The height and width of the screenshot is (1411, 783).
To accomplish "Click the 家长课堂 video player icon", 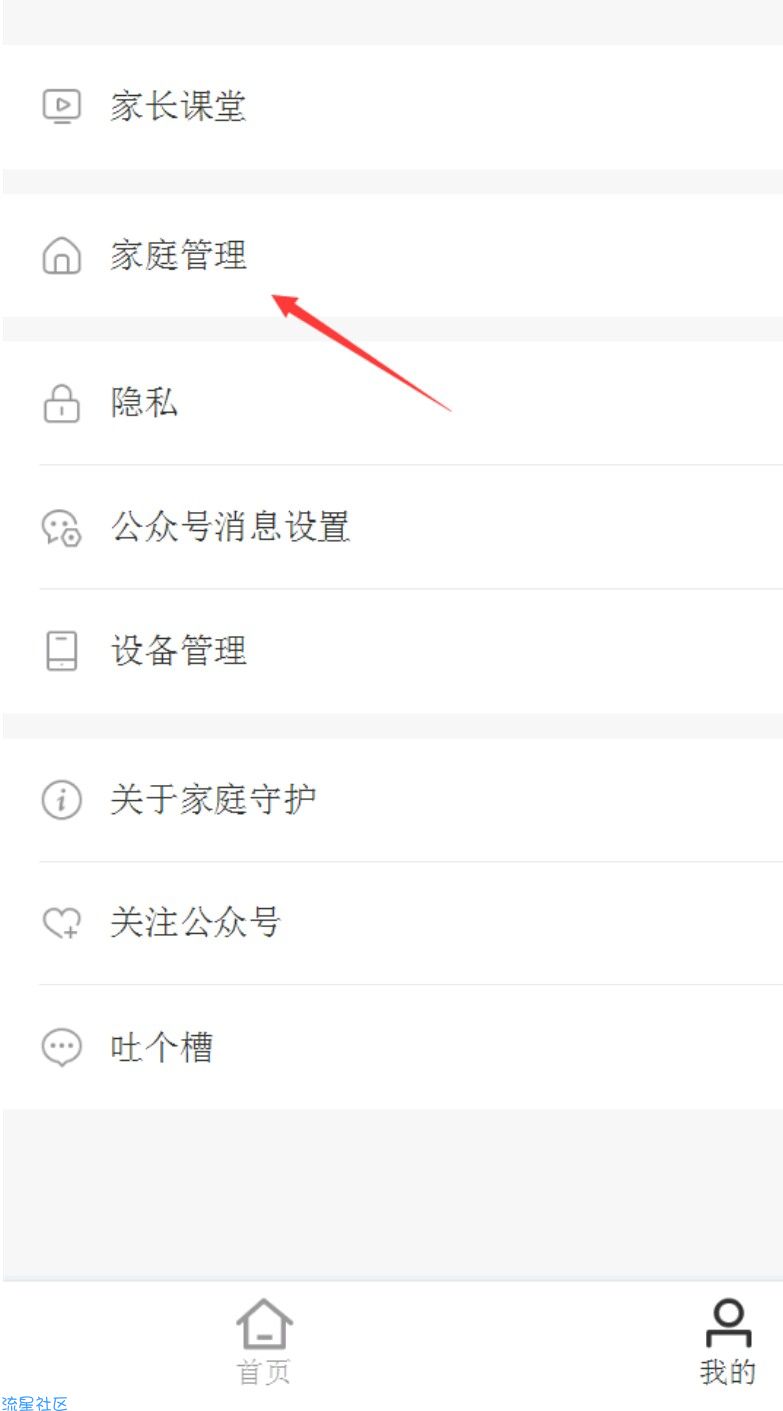I will point(61,106).
